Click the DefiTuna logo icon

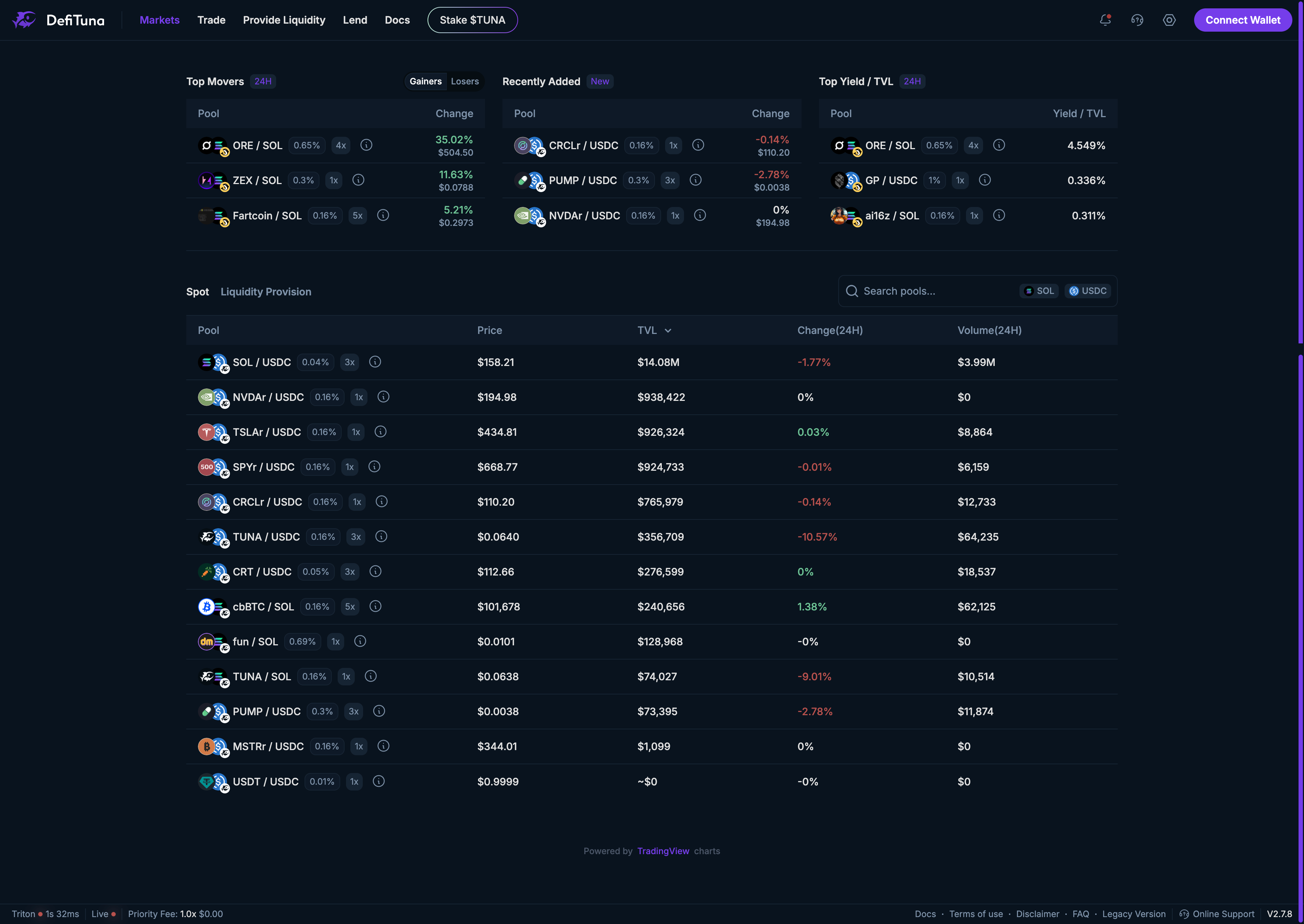click(x=24, y=20)
